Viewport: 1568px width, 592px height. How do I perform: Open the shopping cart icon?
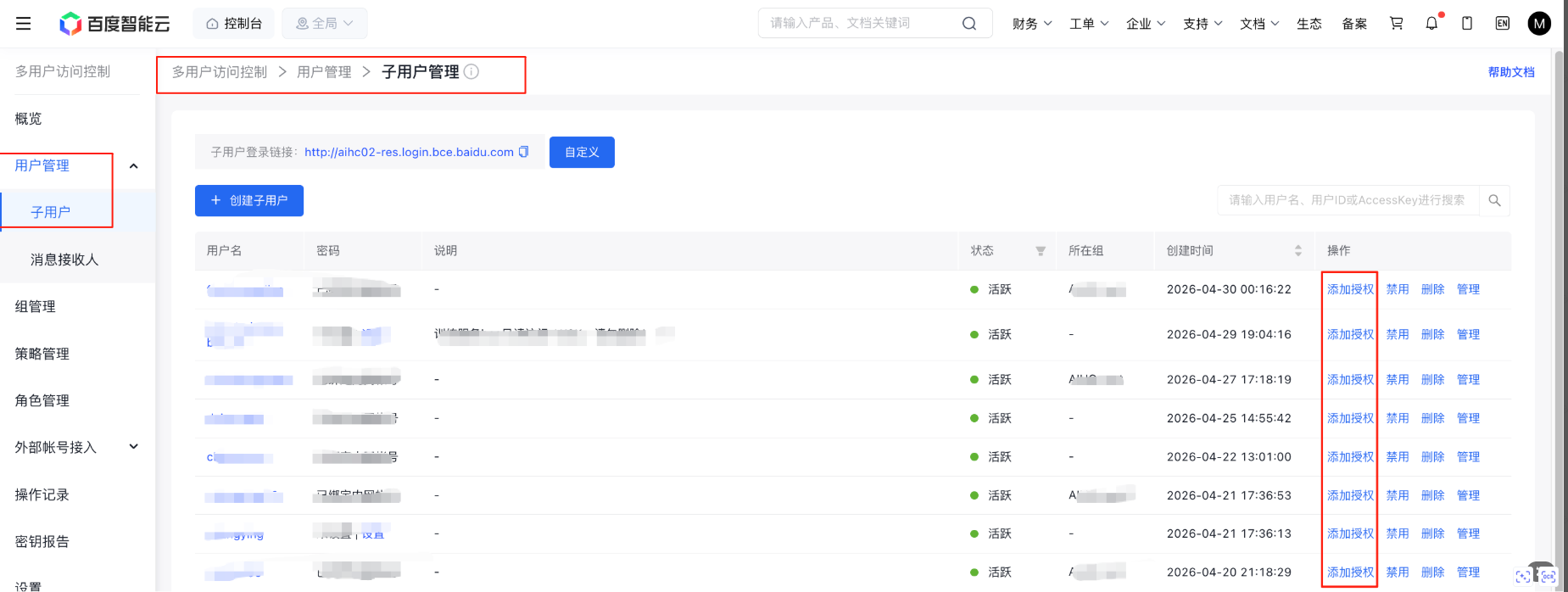point(1396,24)
